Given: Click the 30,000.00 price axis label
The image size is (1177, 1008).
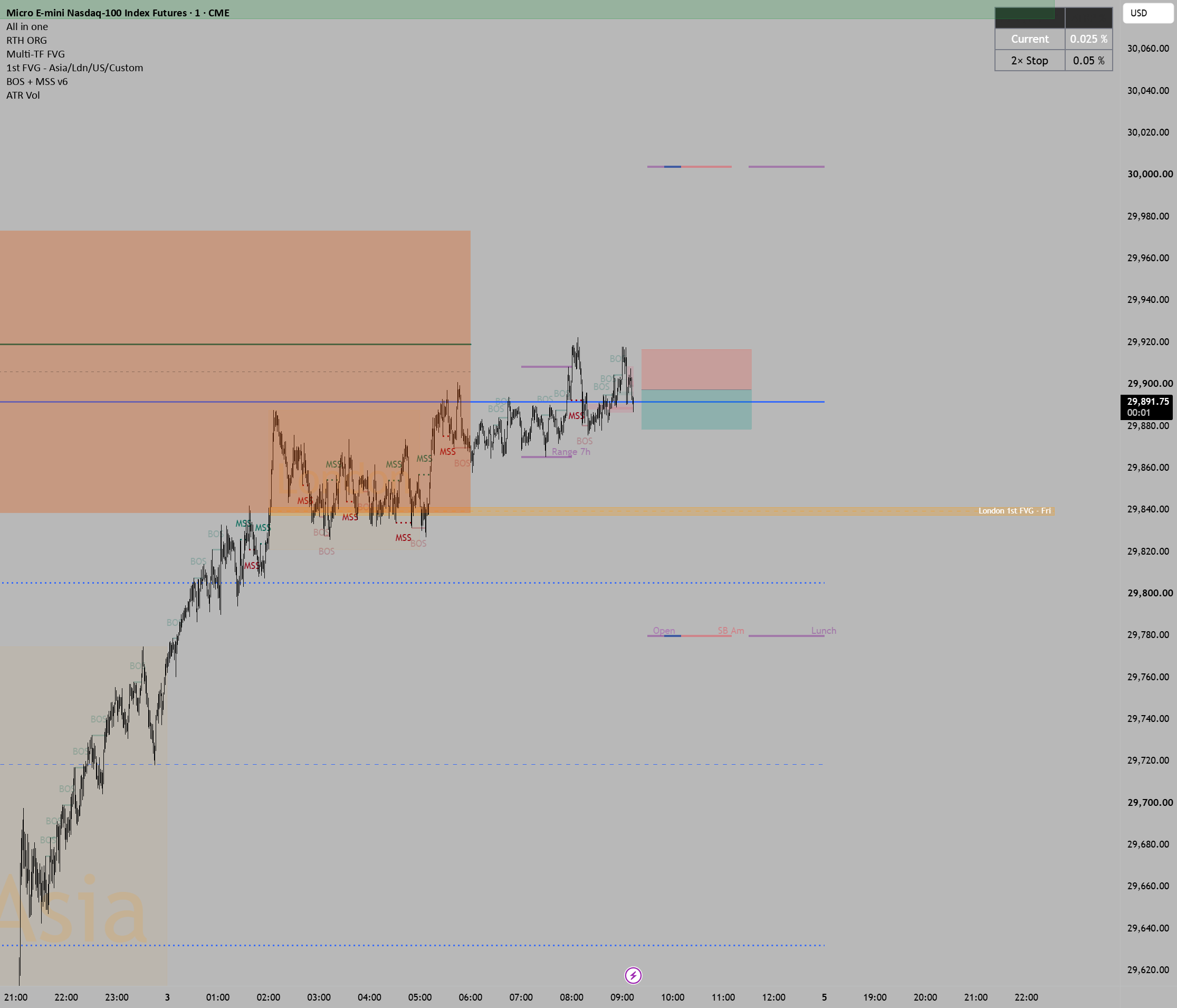Looking at the screenshot, I should [1150, 174].
